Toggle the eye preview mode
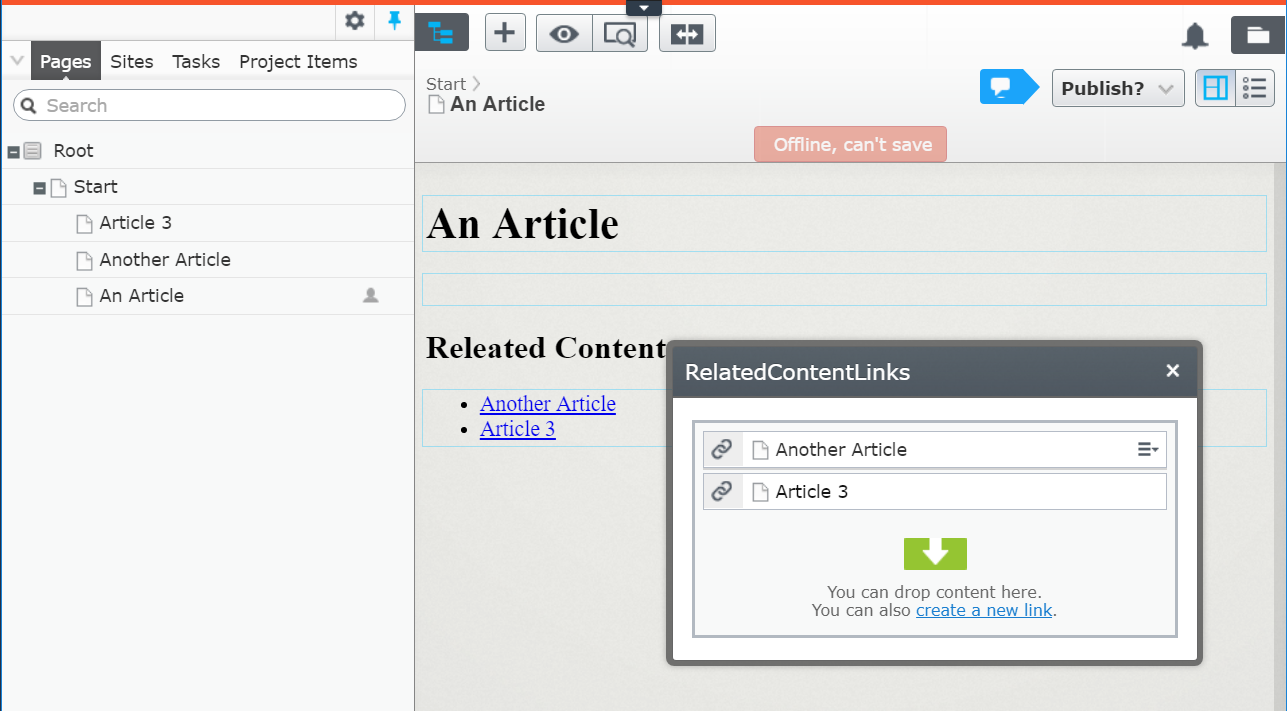This screenshot has width=1287, height=711. pyautogui.click(x=564, y=33)
